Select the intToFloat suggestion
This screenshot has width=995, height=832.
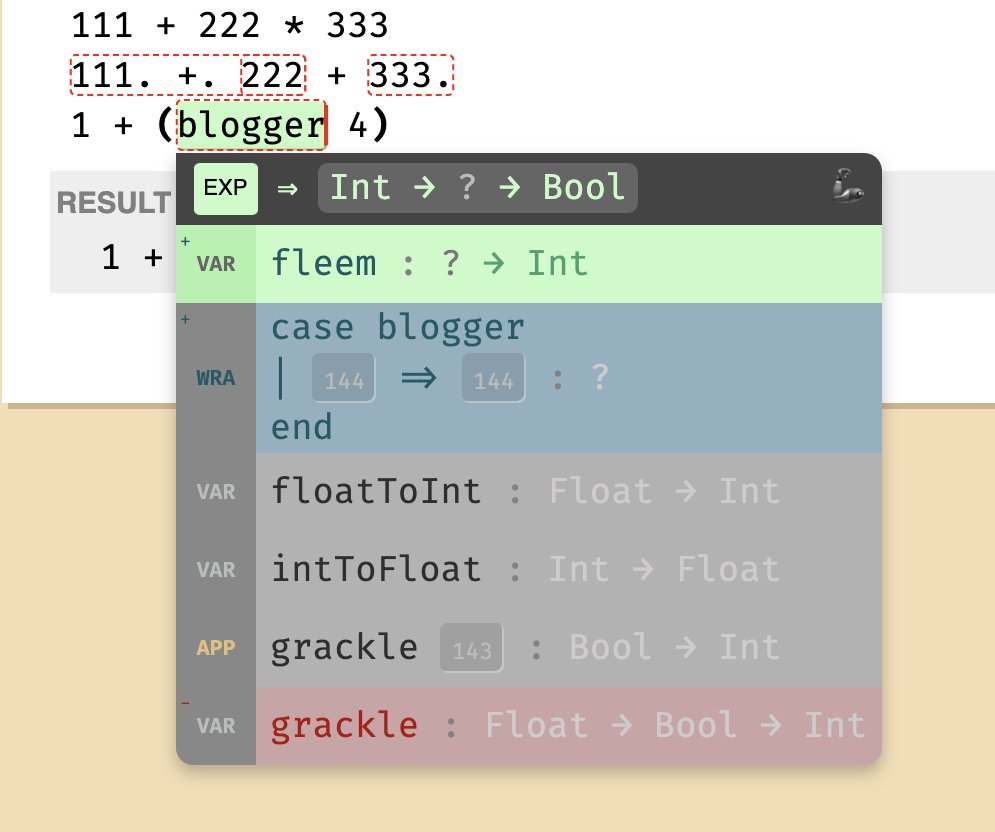(529, 569)
